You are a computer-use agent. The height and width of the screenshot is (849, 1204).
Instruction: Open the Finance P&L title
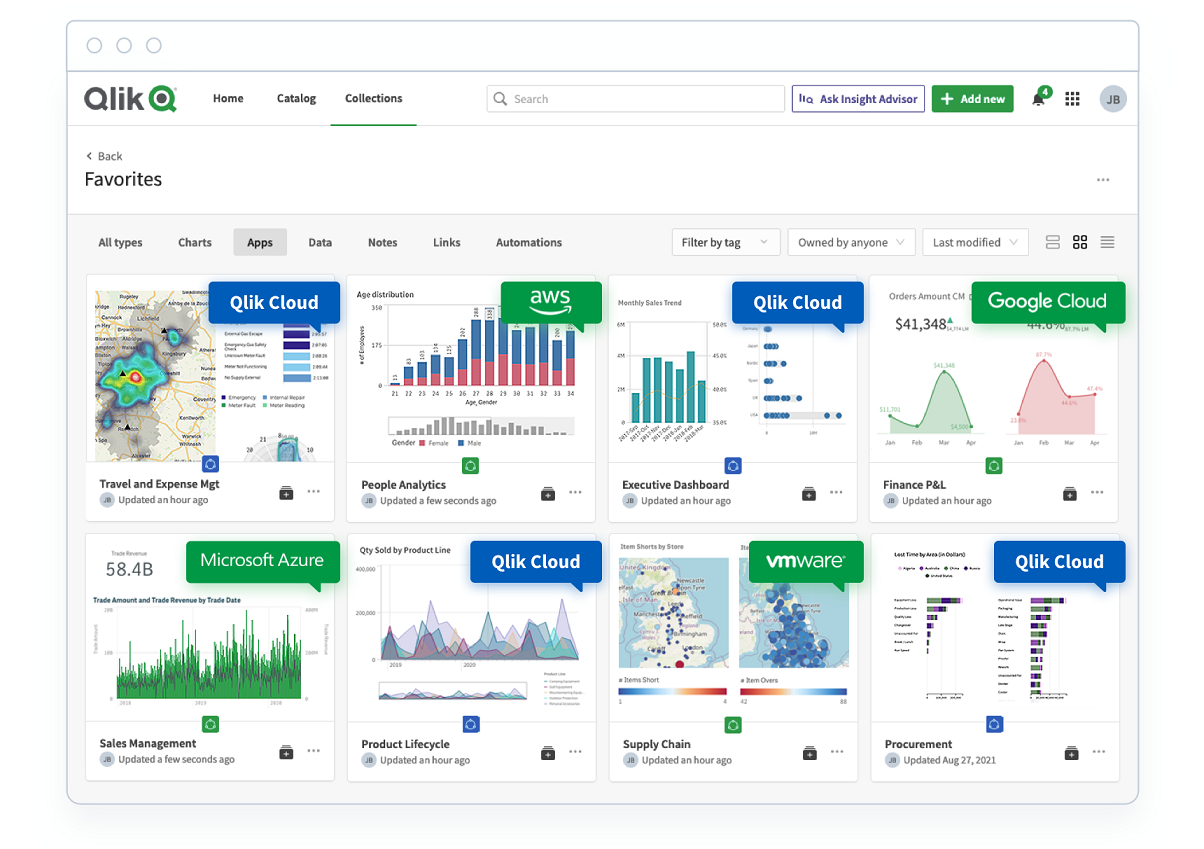point(914,485)
